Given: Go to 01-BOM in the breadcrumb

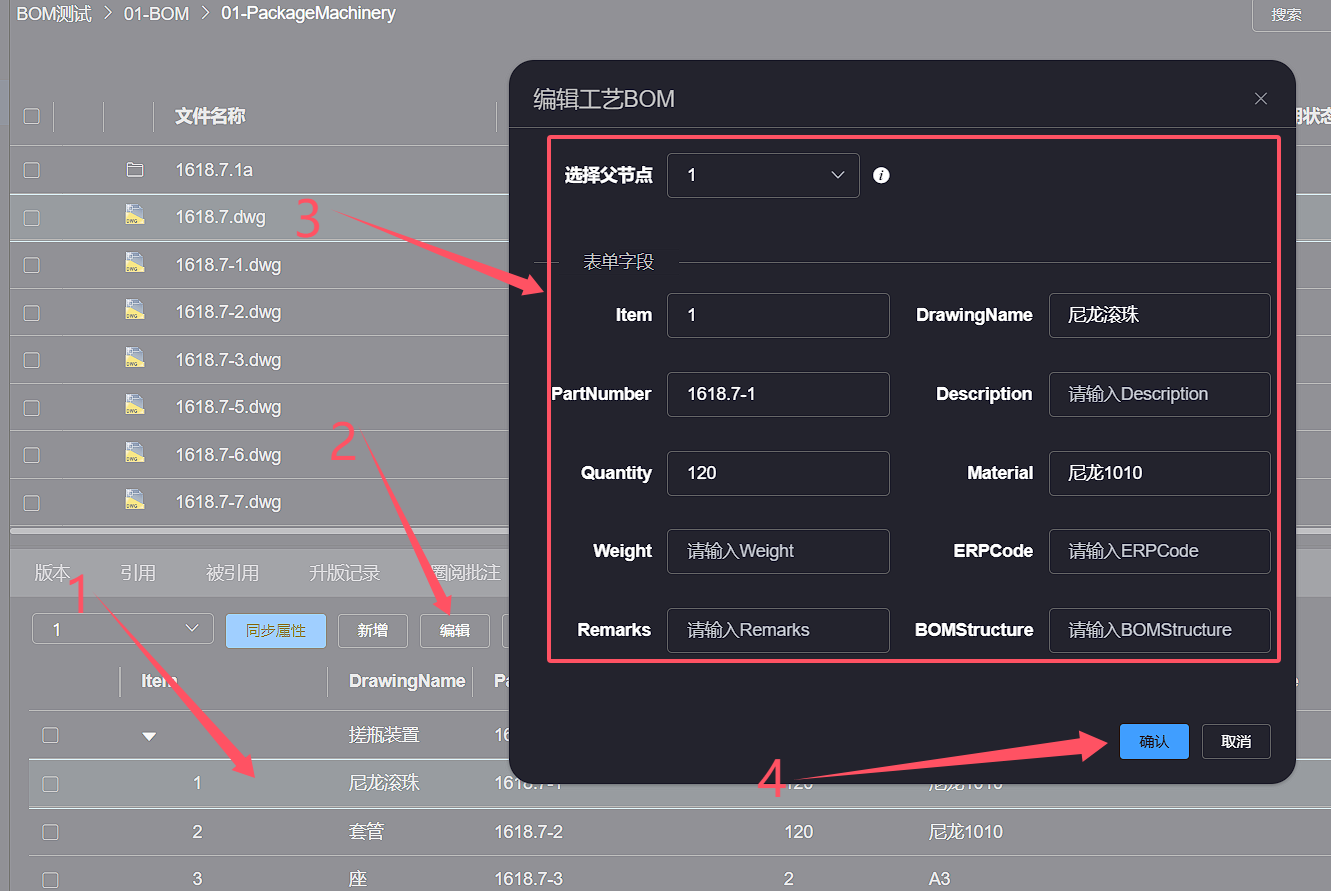Looking at the screenshot, I should (156, 14).
